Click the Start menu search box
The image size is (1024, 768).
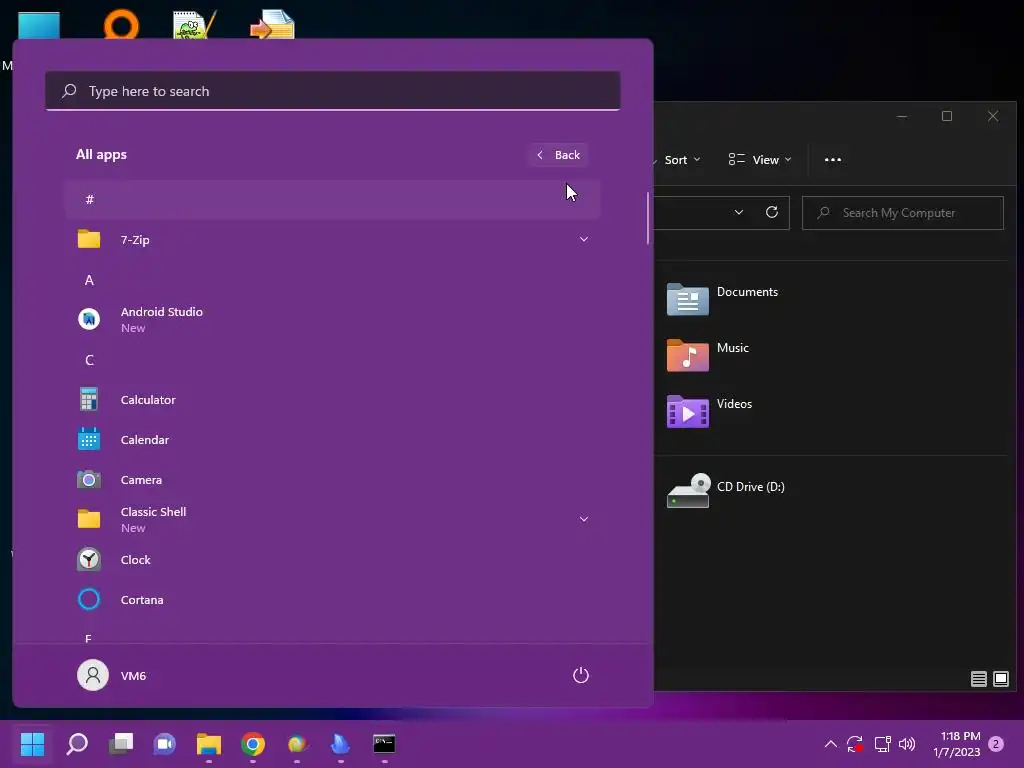click(x=332, y=91)
